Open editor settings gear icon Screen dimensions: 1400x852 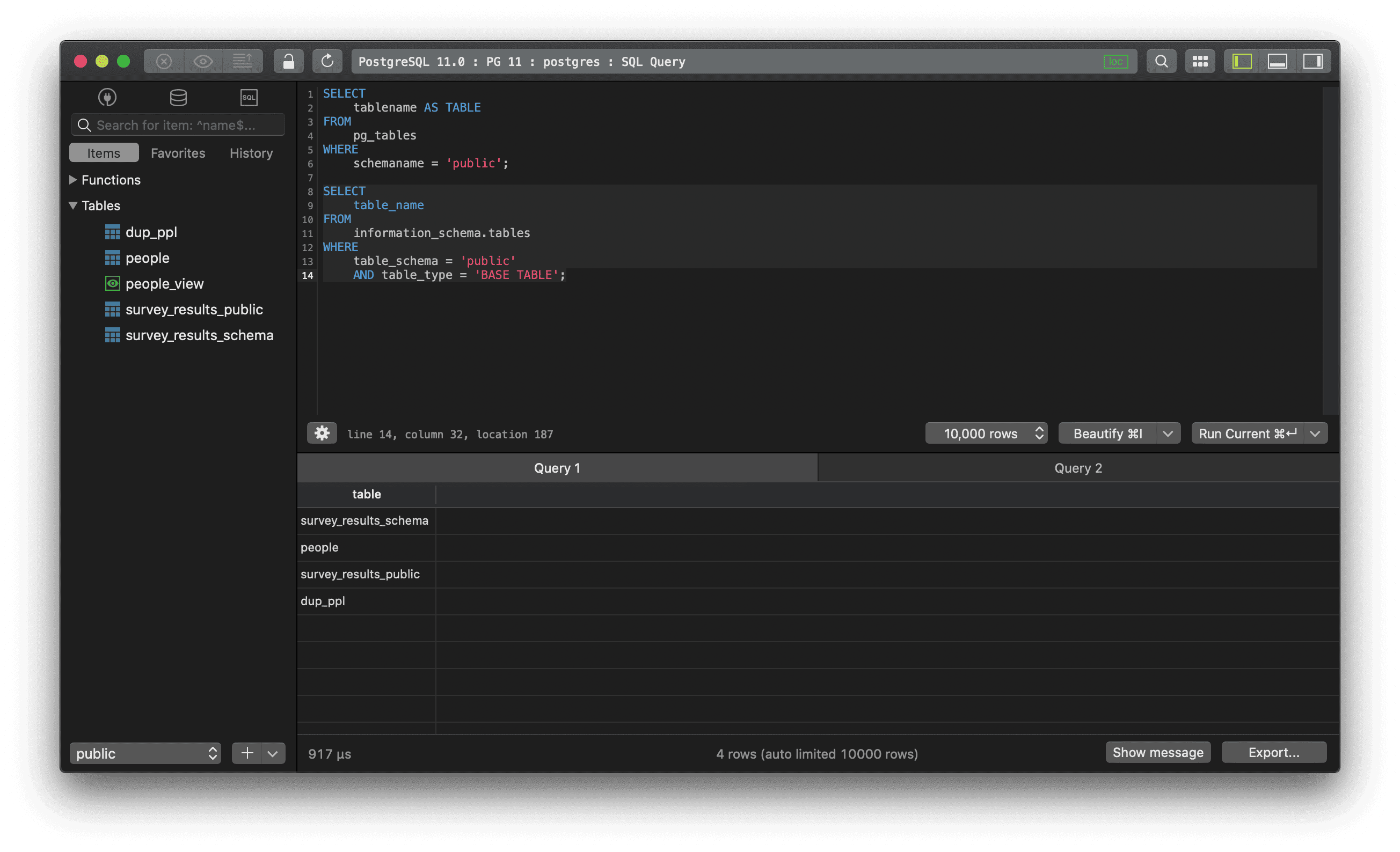[x=322, y=434]
